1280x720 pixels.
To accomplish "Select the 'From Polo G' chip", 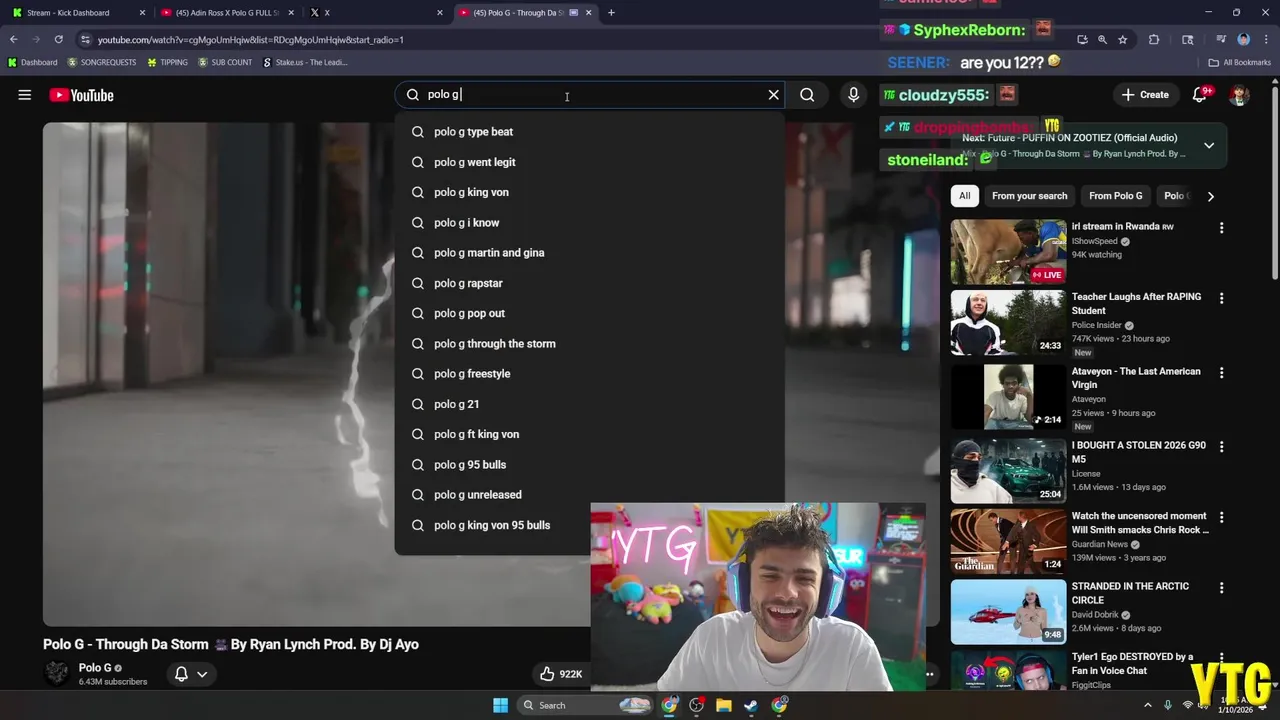I will (x=1115, y=196).
